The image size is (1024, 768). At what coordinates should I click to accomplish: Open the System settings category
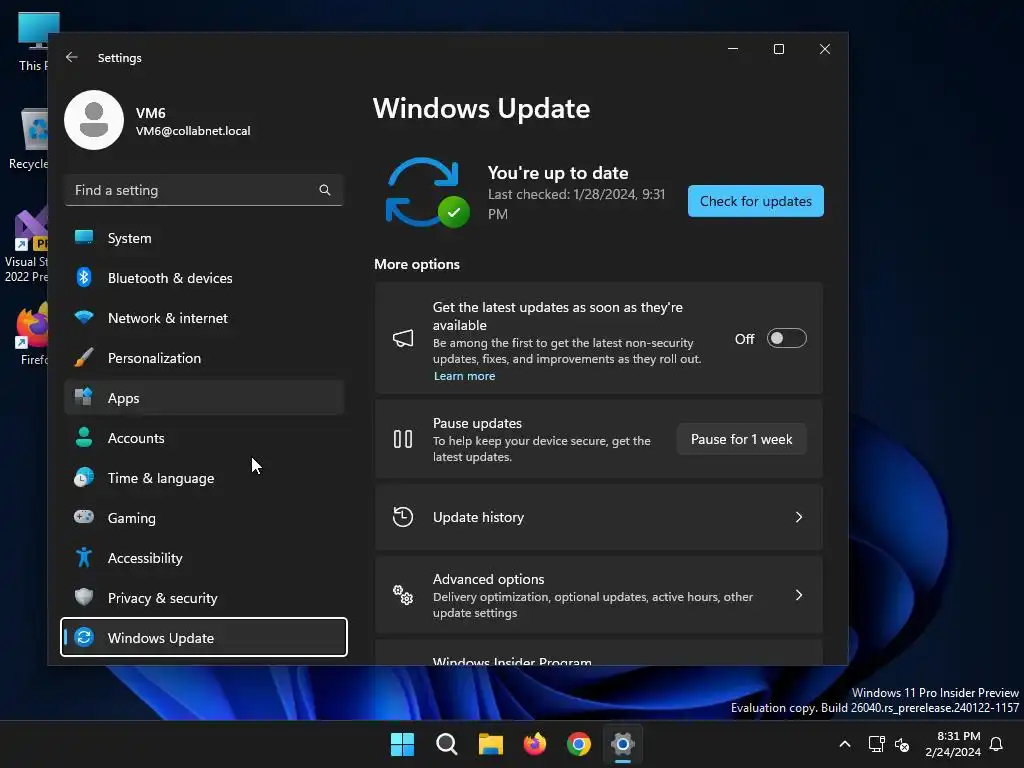point(204,238)
